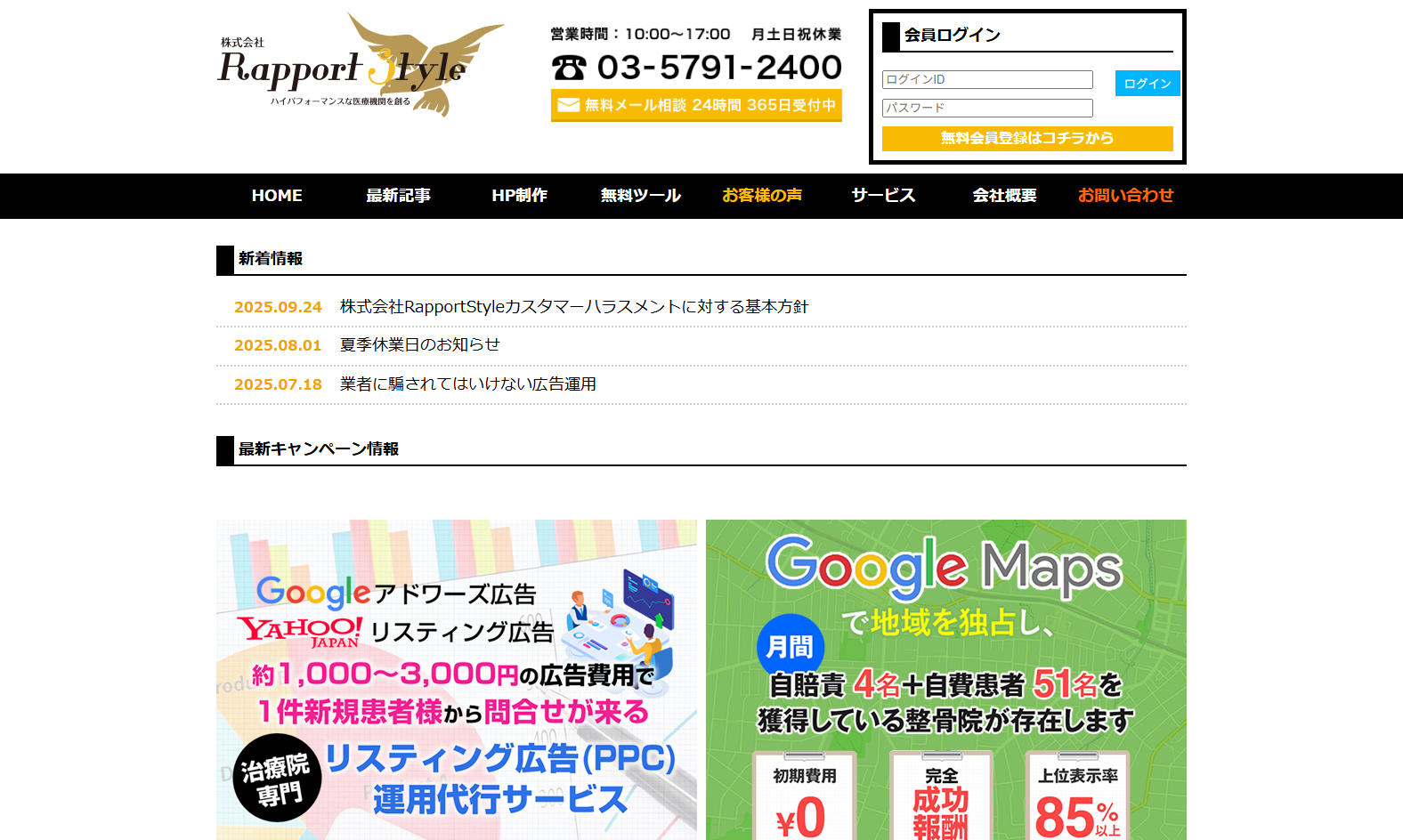Open 業者に騙されてはいけない広告運用 news link

(x=468, y=384)
